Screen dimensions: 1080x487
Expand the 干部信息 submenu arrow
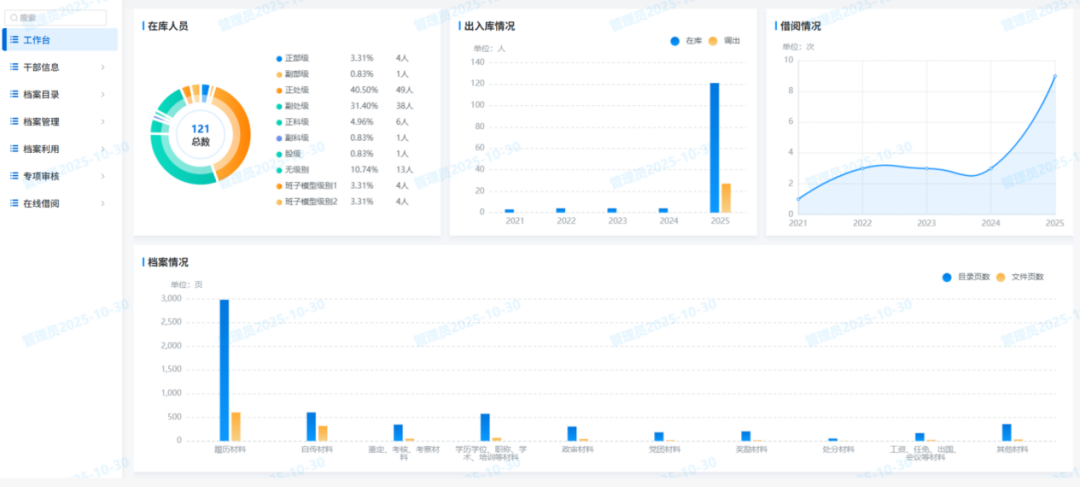[103, 67]
